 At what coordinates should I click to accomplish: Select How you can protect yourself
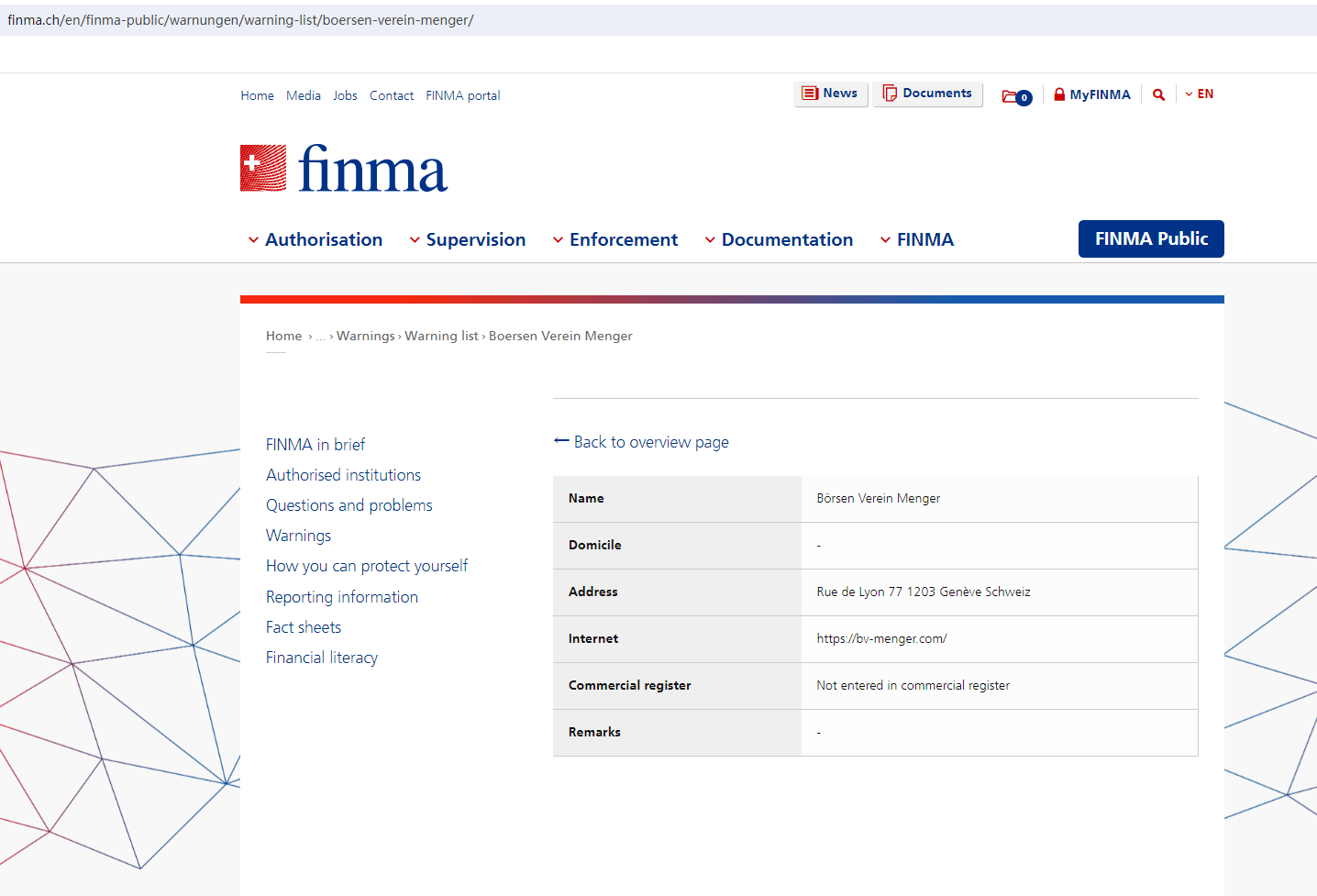pos(366,566)
